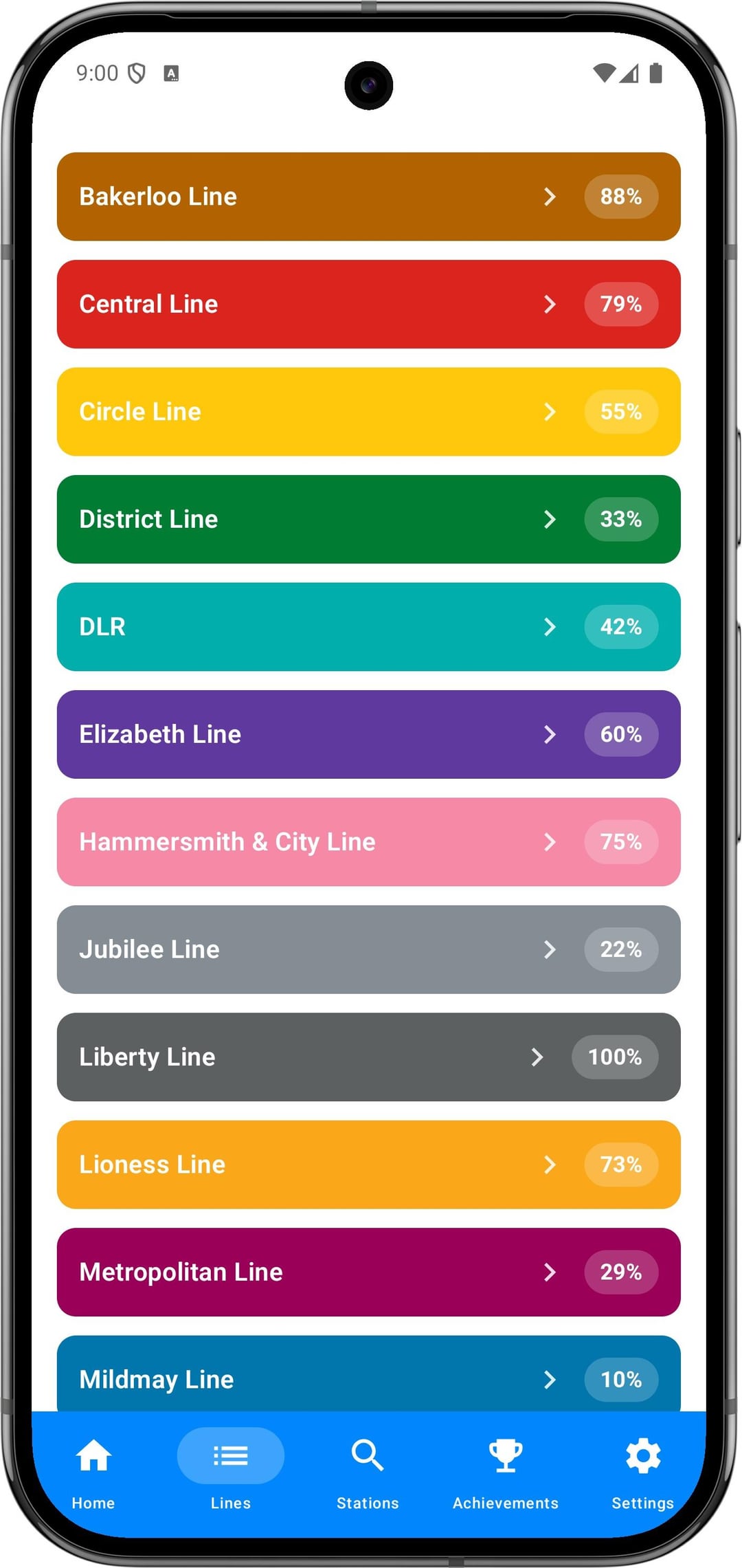Tap the Home icon in bottom navigation
Image resolution: width=742 pixels, height=1568 pixels.
coord(93,1455)
